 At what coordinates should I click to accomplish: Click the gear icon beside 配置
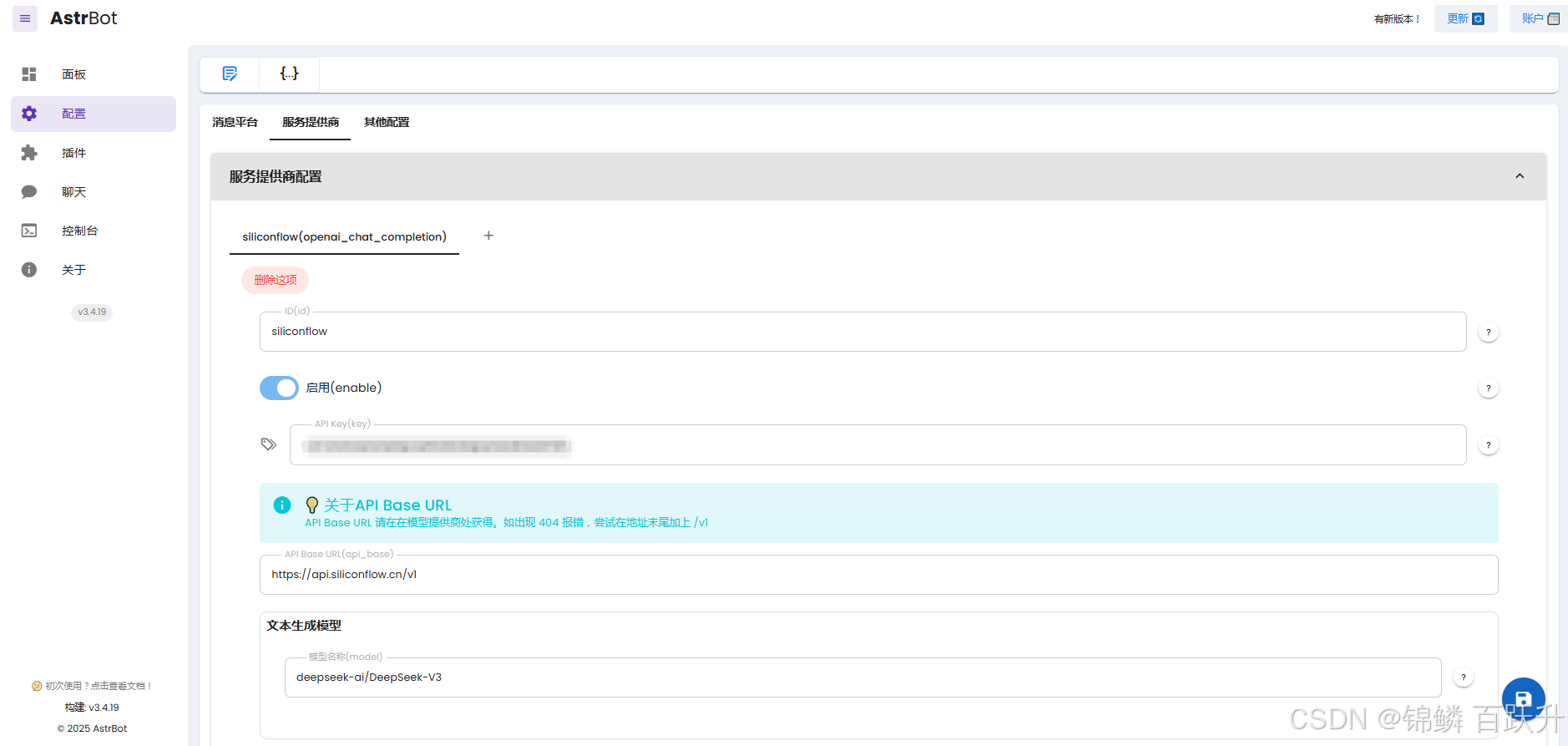click(x=29, y=114)
